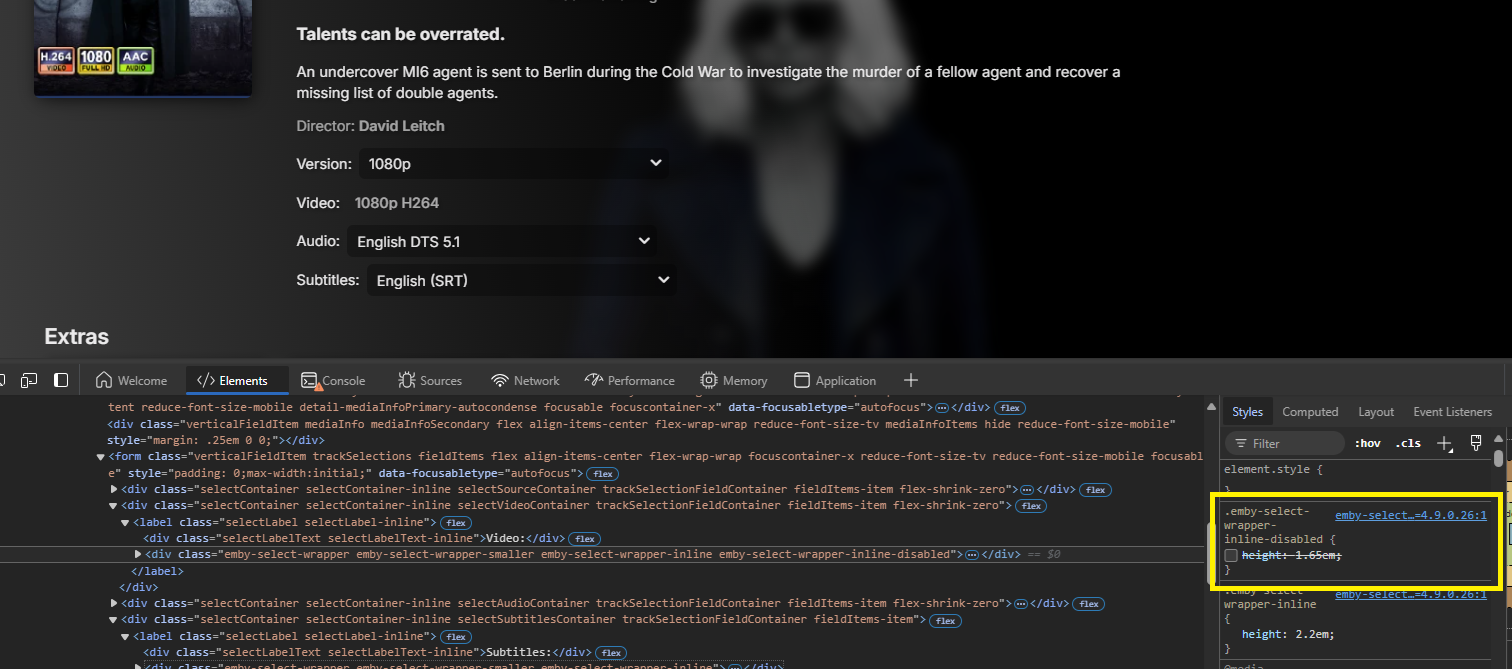
Task: Toggle the DevTools sidebar dock icon
Action: 61,380
